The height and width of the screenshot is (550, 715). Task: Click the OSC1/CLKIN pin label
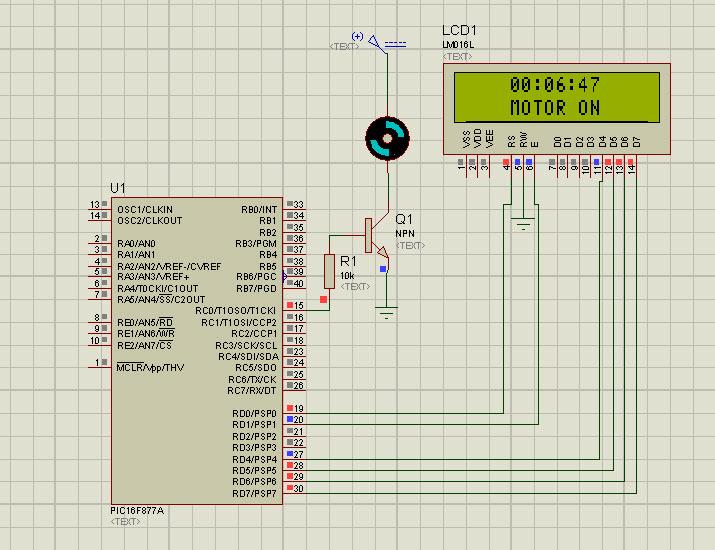coord(145,210)
